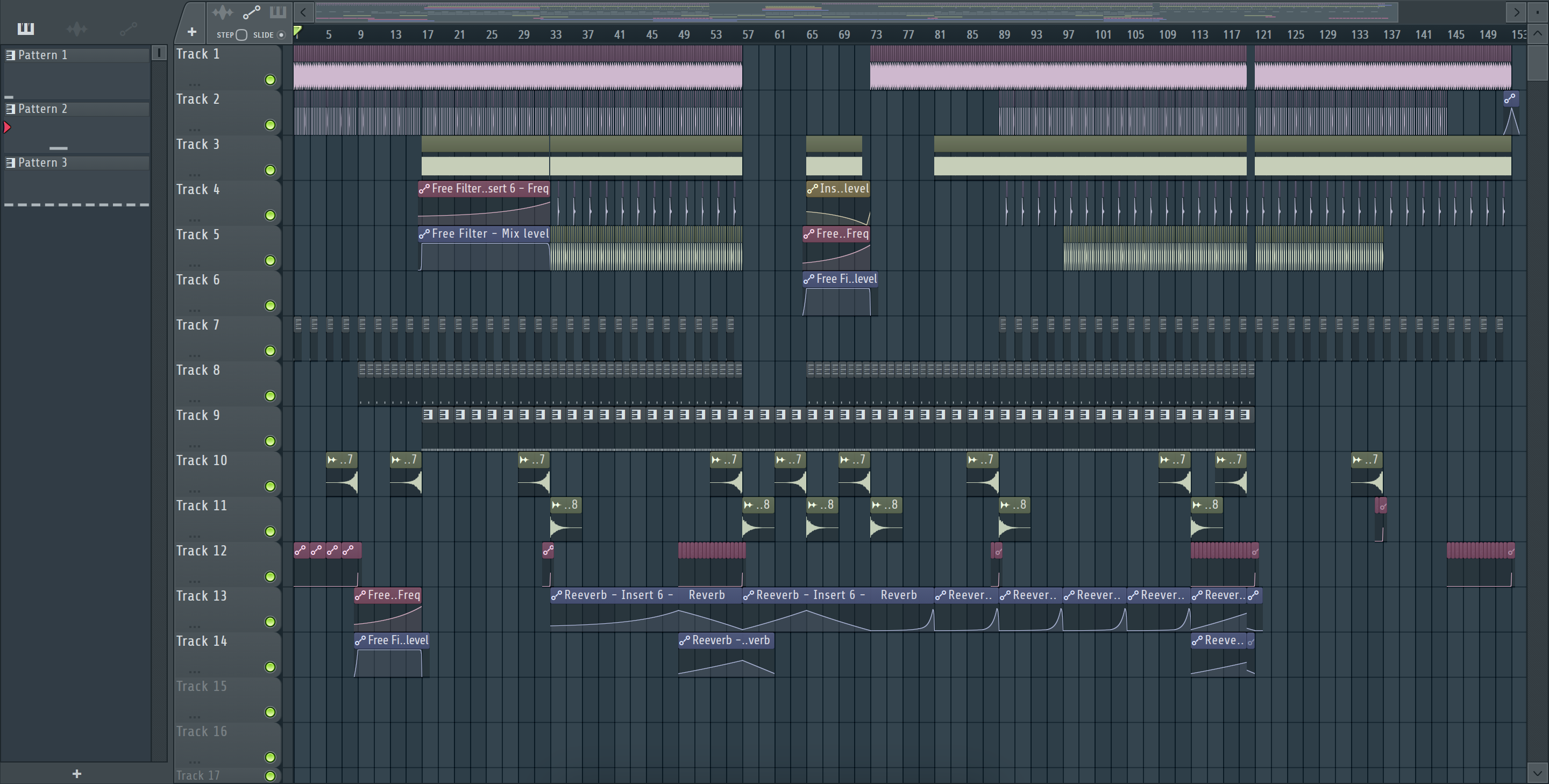1549x784 pixels.
Task: Jump to bar 121 on the timeline ruler
Action: point(1263,34)
